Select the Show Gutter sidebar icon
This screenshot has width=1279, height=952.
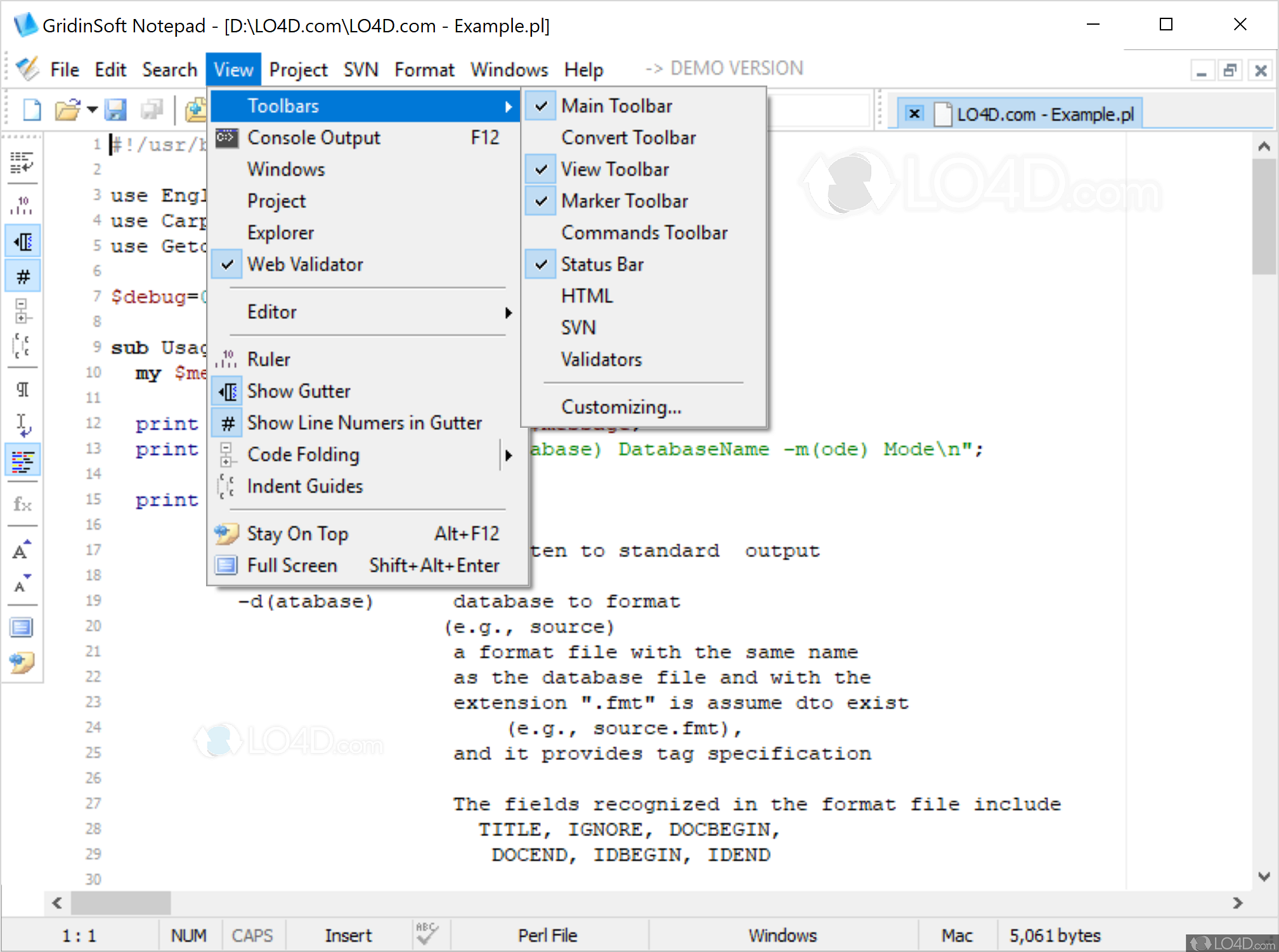23,241
